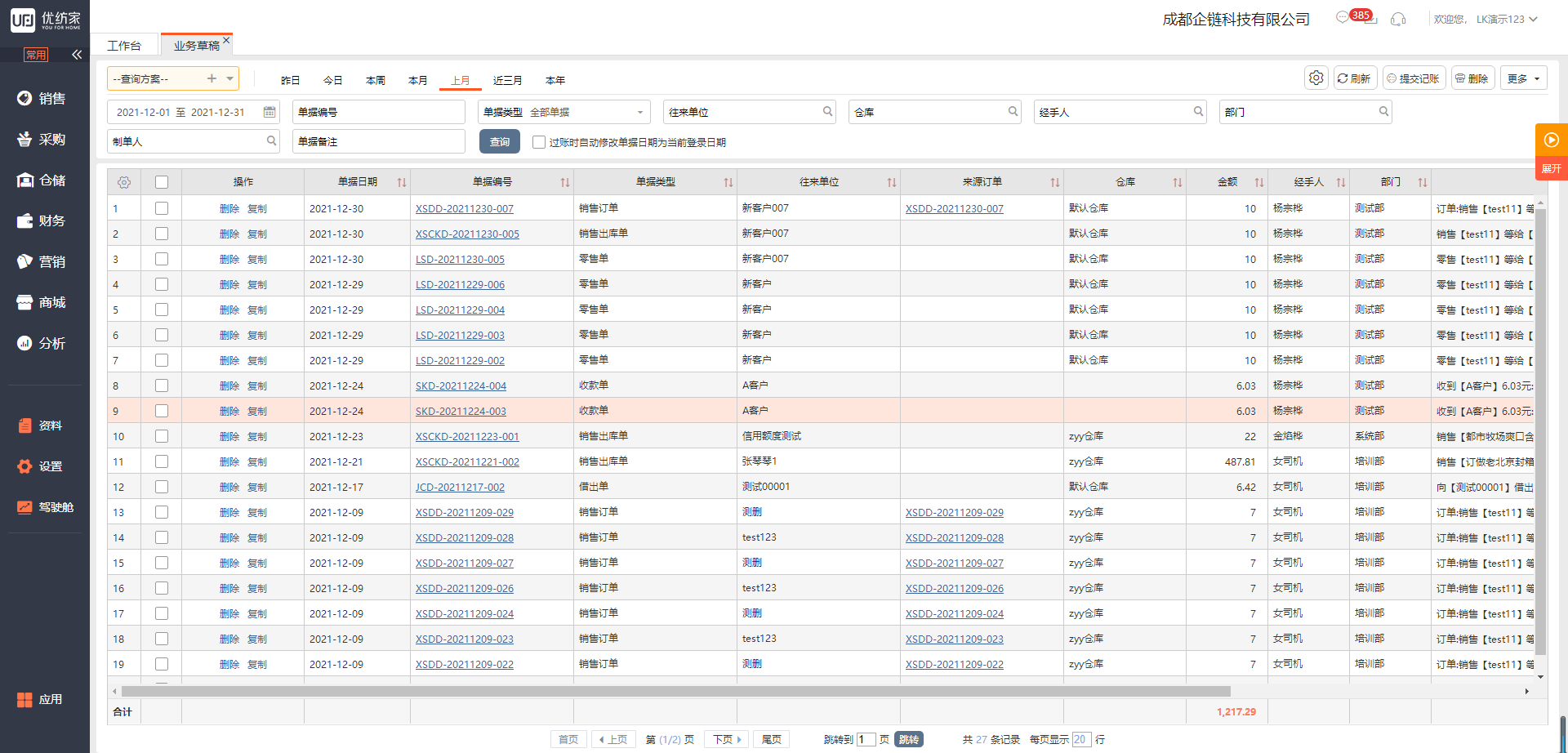This screenshot has width=1568, height=753.
Task: Click the calendar icon in date range field
Action: point(269,112)
